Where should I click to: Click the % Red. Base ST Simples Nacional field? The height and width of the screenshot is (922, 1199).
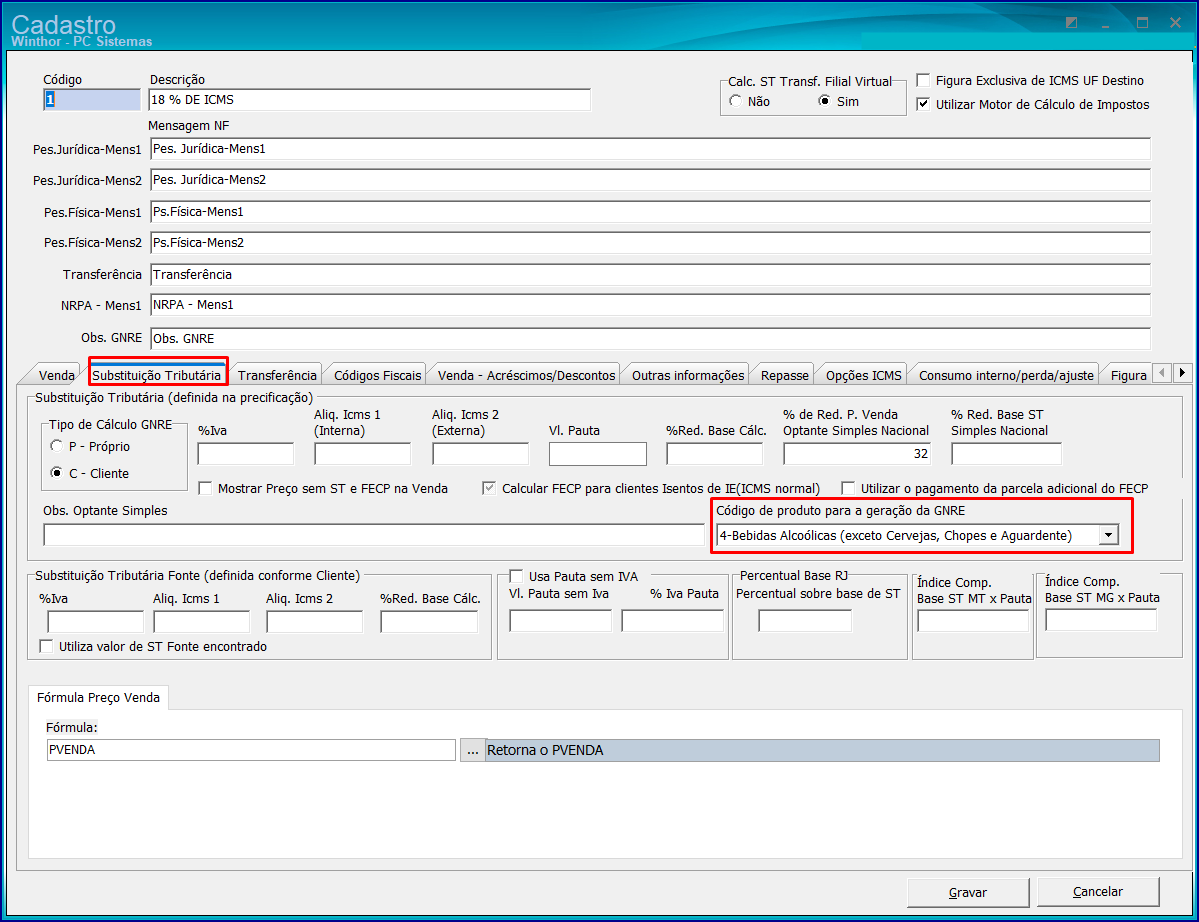pos(1006,453)
